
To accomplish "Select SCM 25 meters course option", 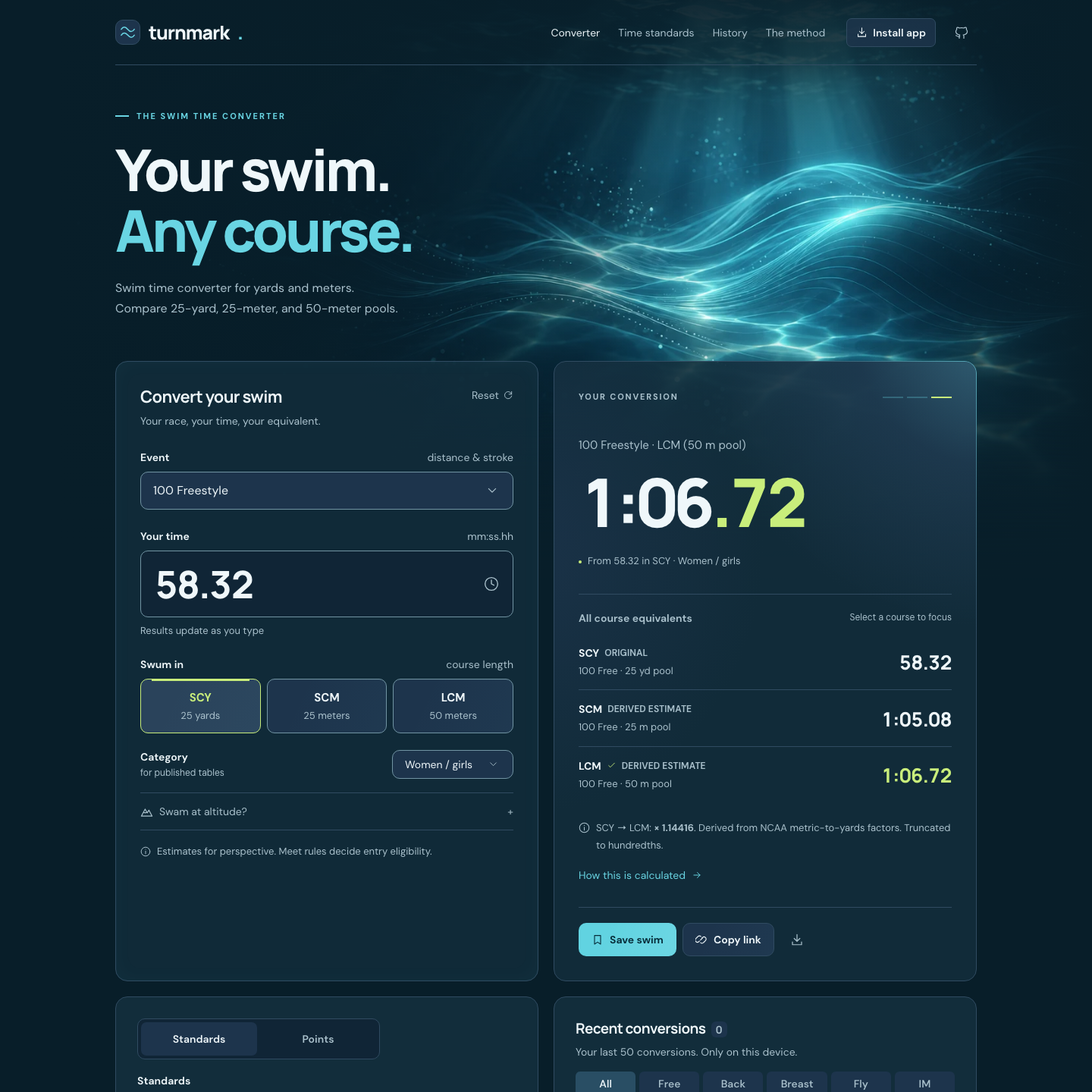I will tap(327, 706).
